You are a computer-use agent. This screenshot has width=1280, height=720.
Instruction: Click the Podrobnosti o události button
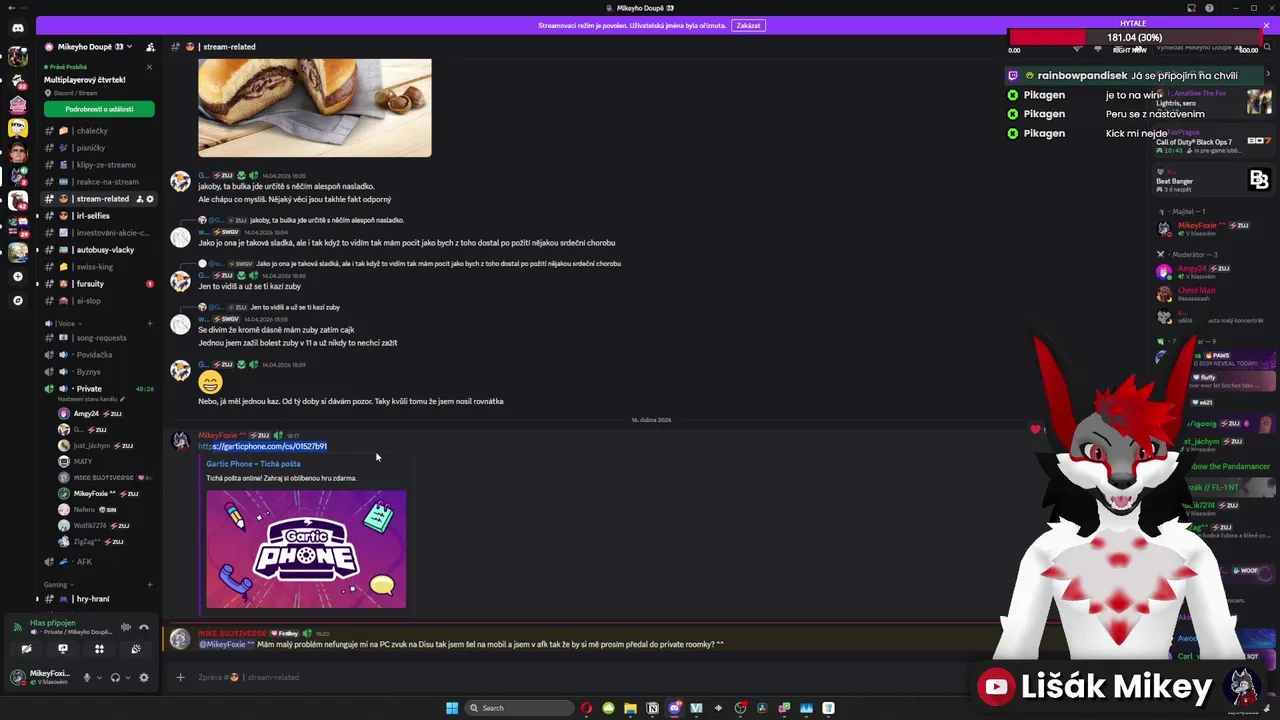tap(99, 109)
